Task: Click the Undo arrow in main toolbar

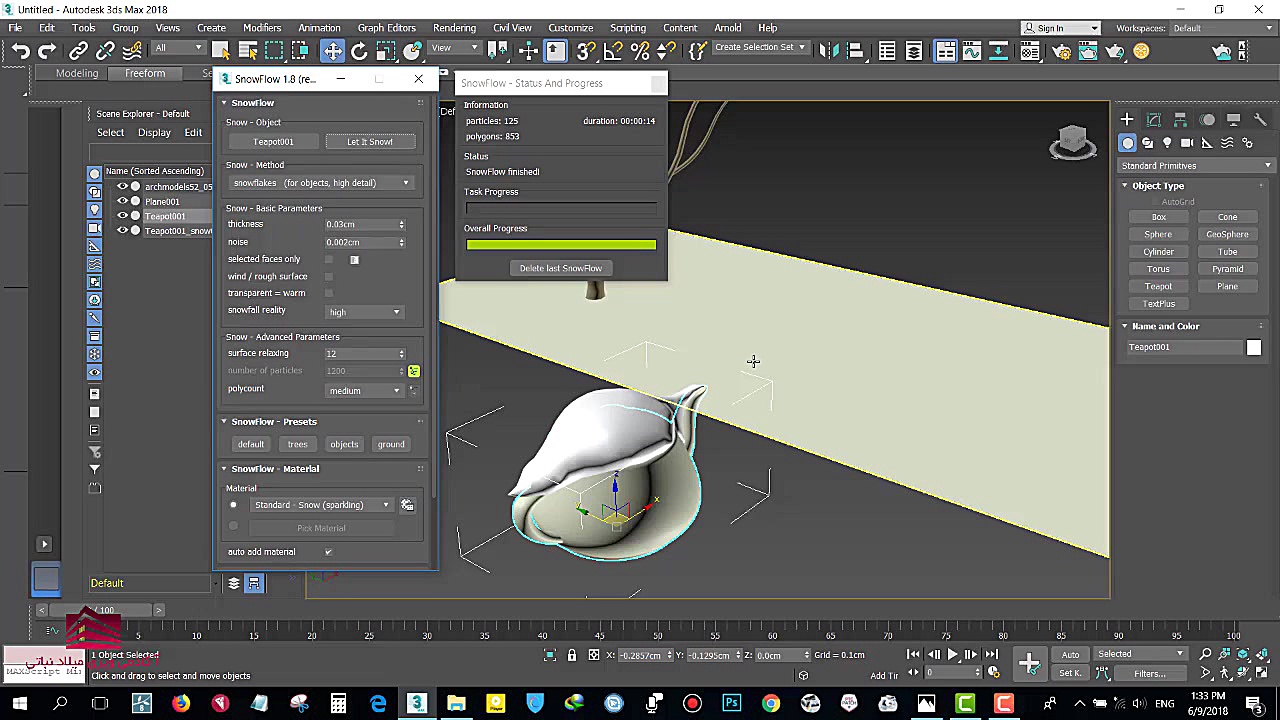Action: pos(20,51)
